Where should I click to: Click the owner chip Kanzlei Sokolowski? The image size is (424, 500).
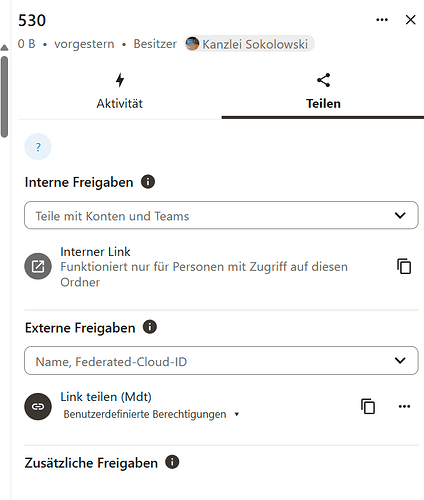click(249, 44)
